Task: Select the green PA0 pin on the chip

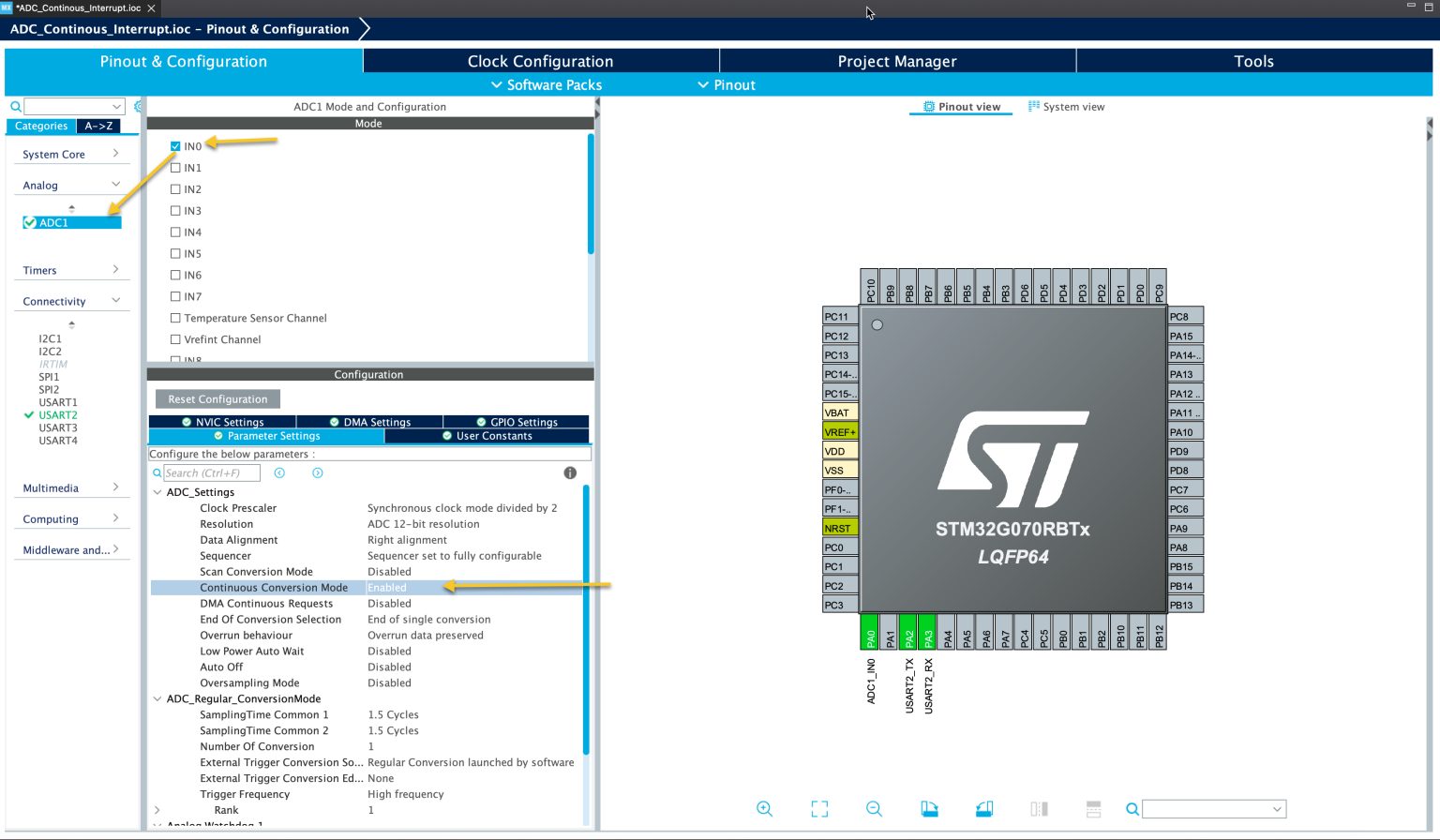Action: [x=869, y=632]
